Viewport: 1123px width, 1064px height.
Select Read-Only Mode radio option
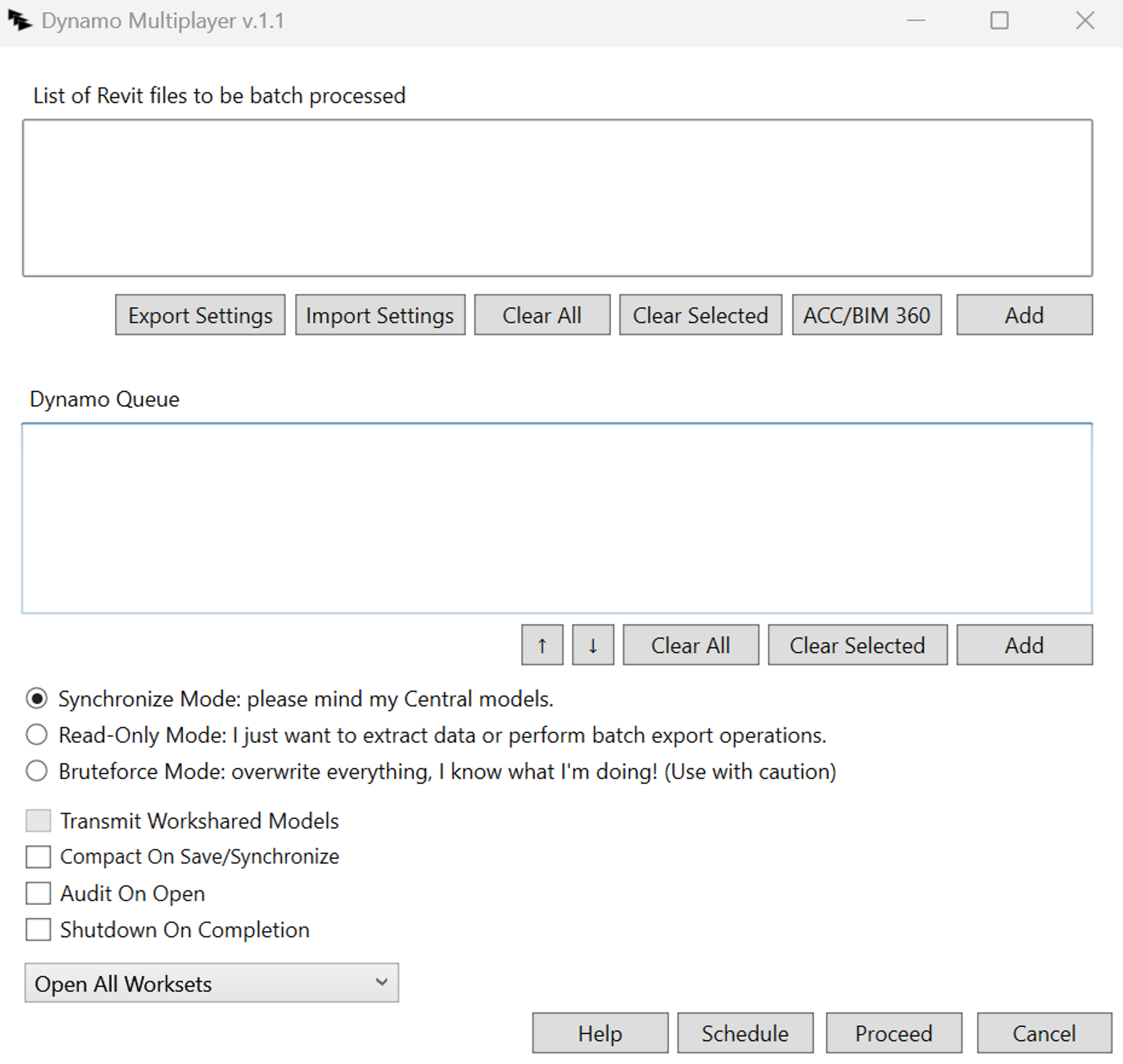(37, 735)
